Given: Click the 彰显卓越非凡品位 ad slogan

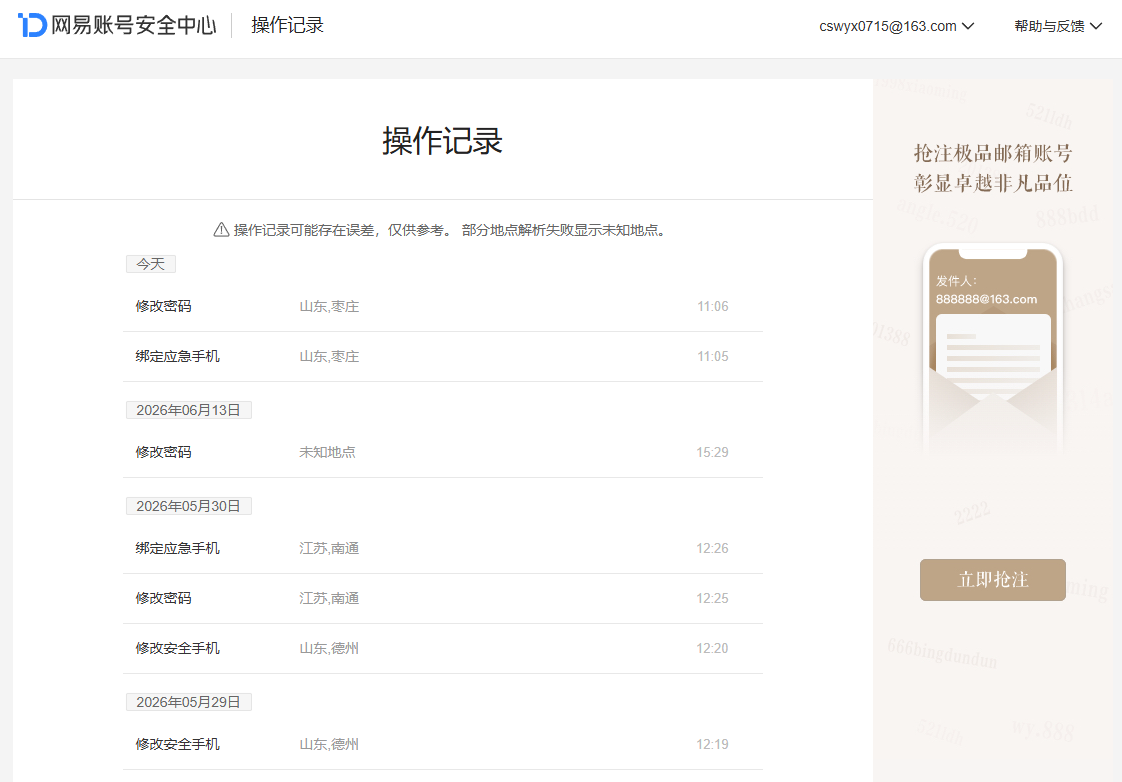Looking at the screenshot, I should click(x=992, y=183).
